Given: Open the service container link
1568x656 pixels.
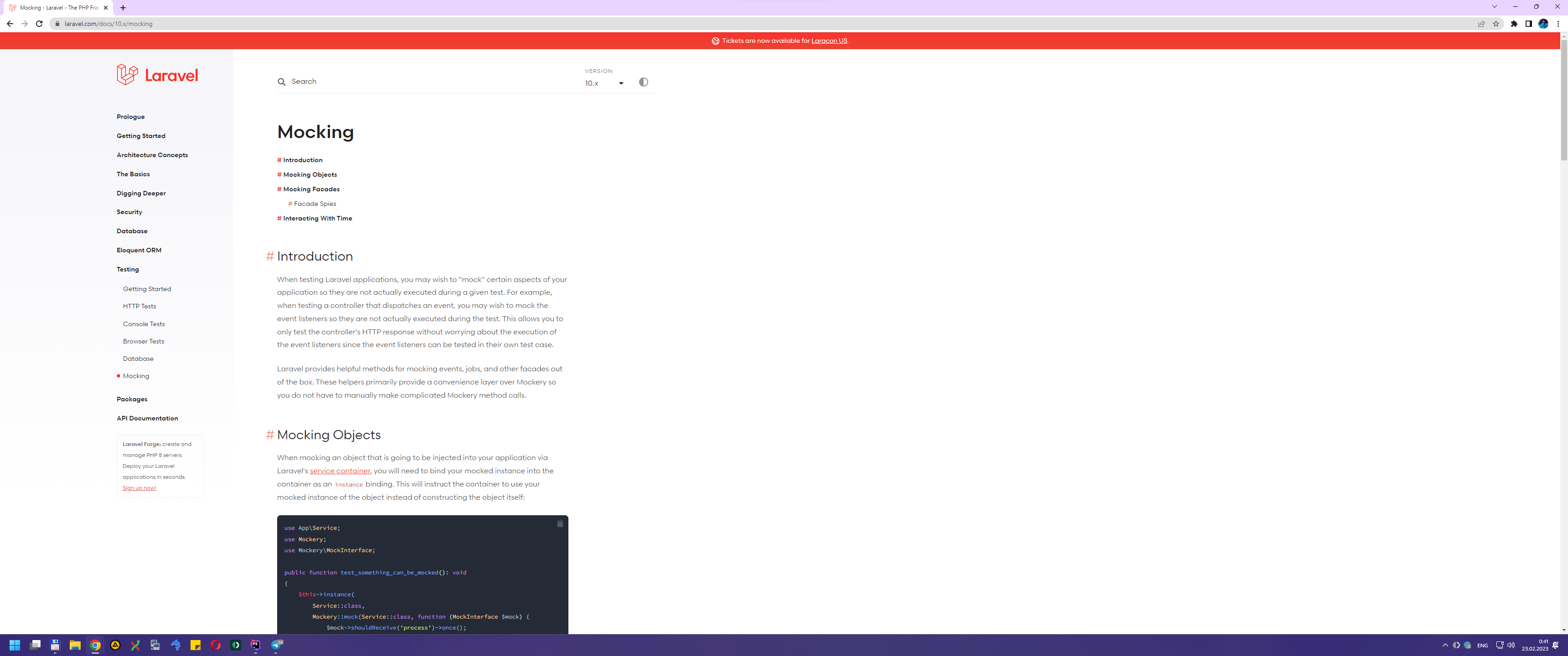Looking at the screenshot, I should (x=340, y=471).
